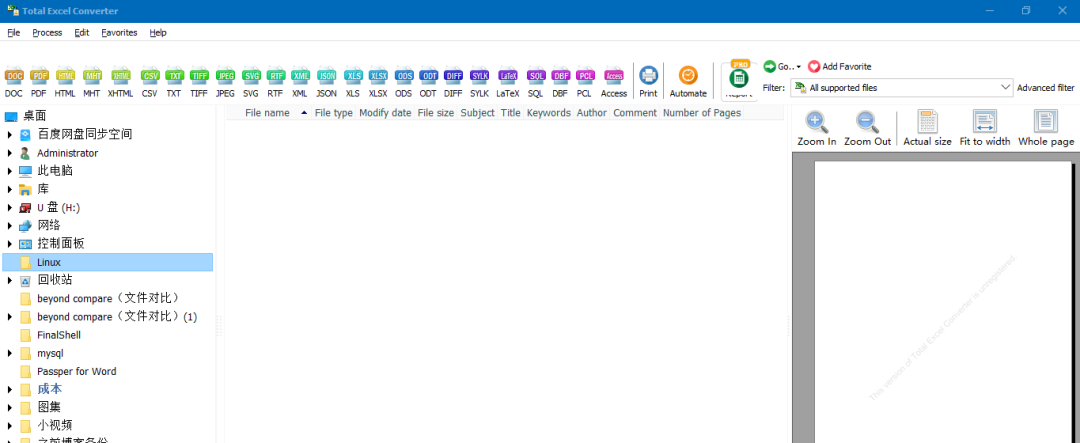Image resolution: width=1080 pixels, height=443 pixels.
Task: Zoom Out on the preview
Action: 868,128
